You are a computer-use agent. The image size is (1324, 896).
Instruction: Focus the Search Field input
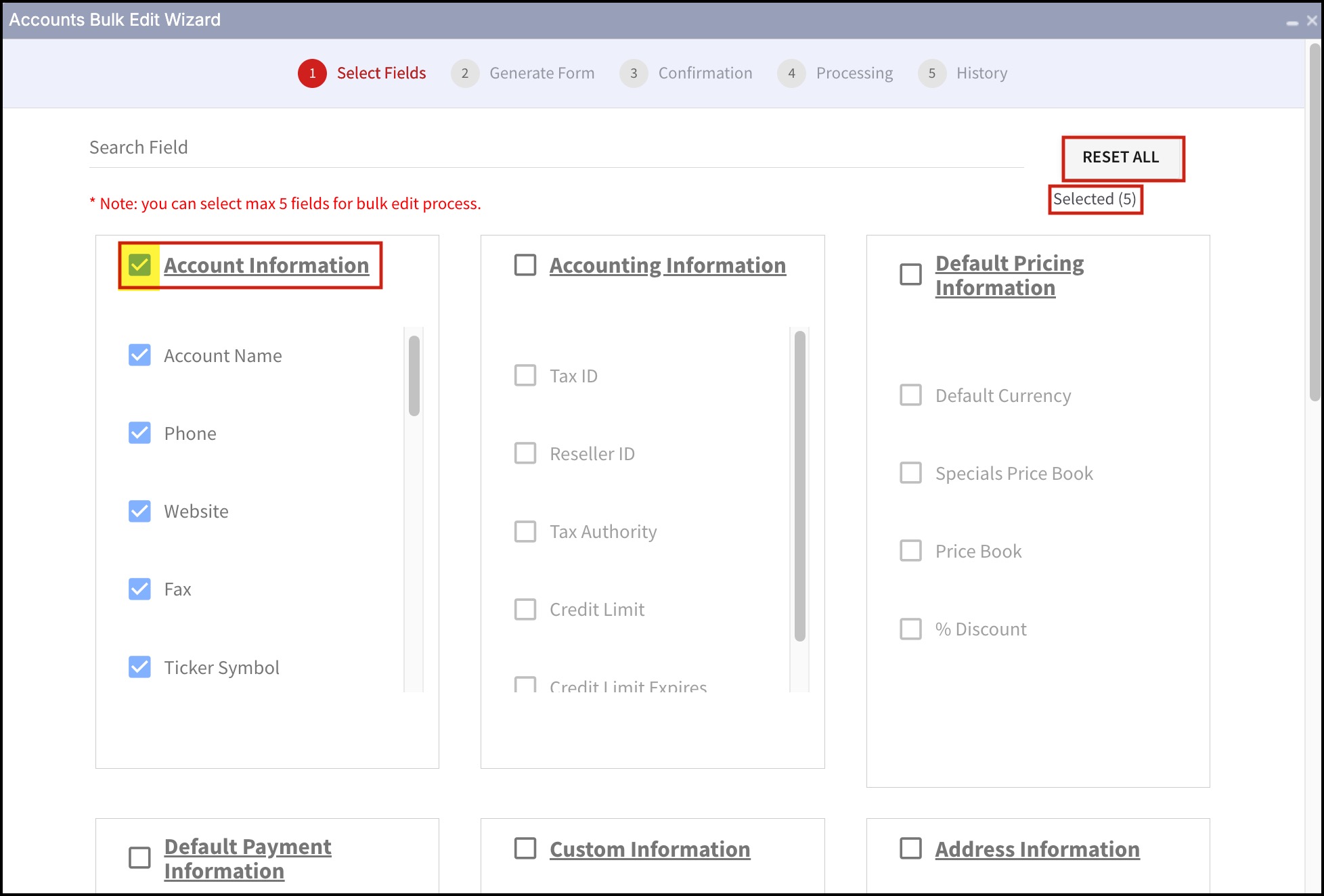[x=555, y=148]
